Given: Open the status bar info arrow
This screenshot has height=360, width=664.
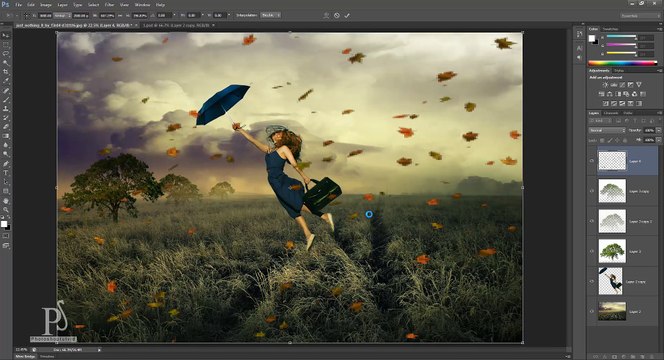Looking at the screenshot, I should 100,350.
